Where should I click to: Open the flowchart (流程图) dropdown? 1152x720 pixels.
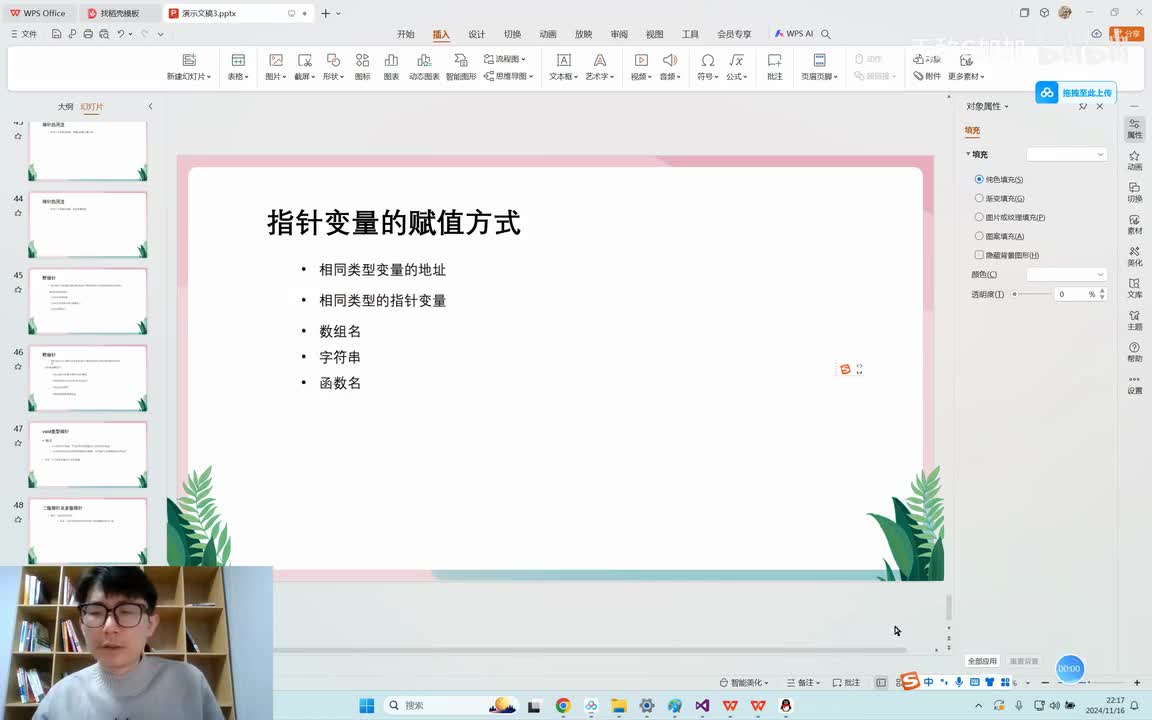pyautogui.click(x=505, y=59)
